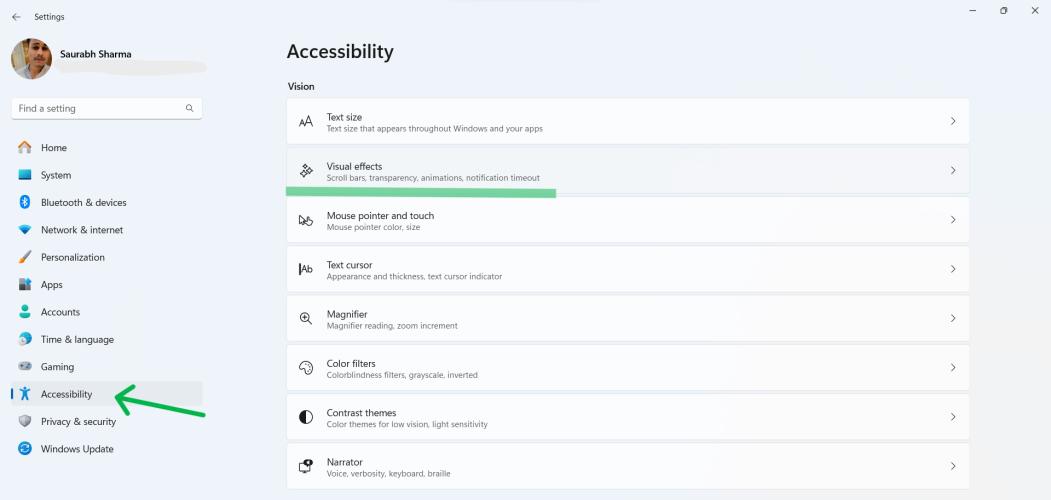Screen dimensions: 1051x500
Task: Click the Gaming controller icon
Action: [25, 367]
